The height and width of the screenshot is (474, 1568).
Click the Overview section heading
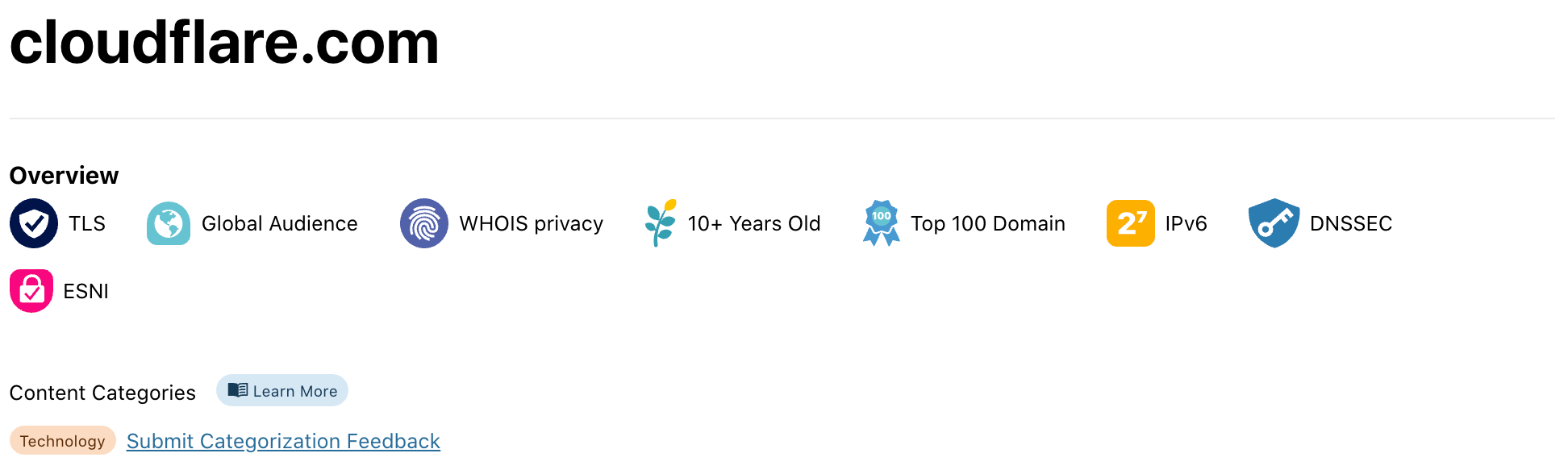click(x=64, y=176)
